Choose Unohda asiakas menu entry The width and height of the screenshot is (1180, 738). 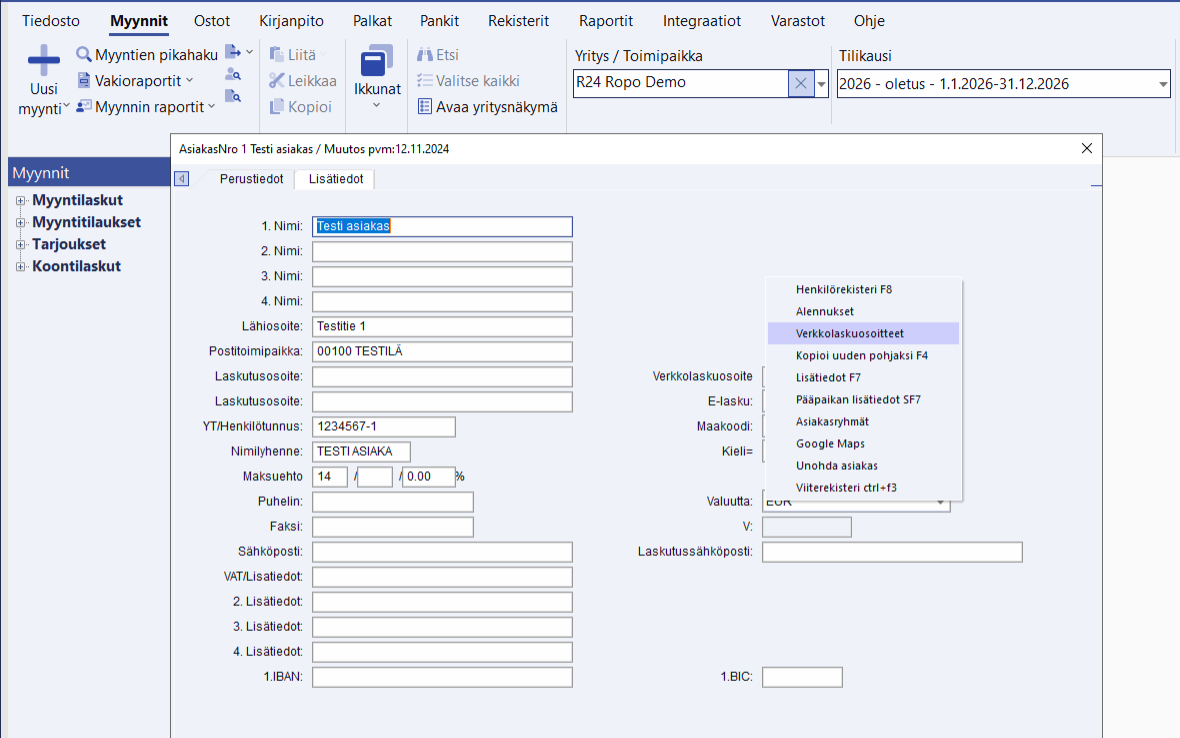tap(863, 466)
